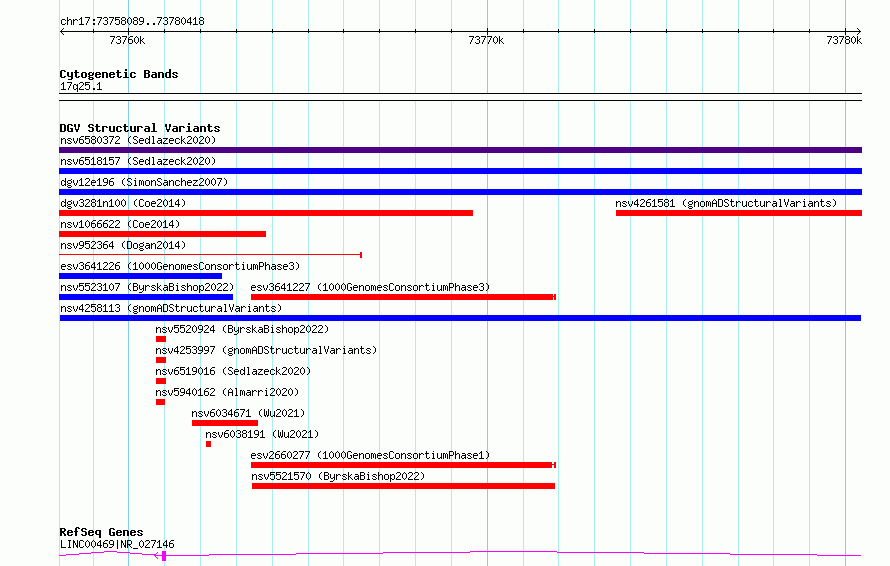Open nsv1066622 (Coe2014) variant label
This screenshot has height=566, width=890.
tap(120, 224)
